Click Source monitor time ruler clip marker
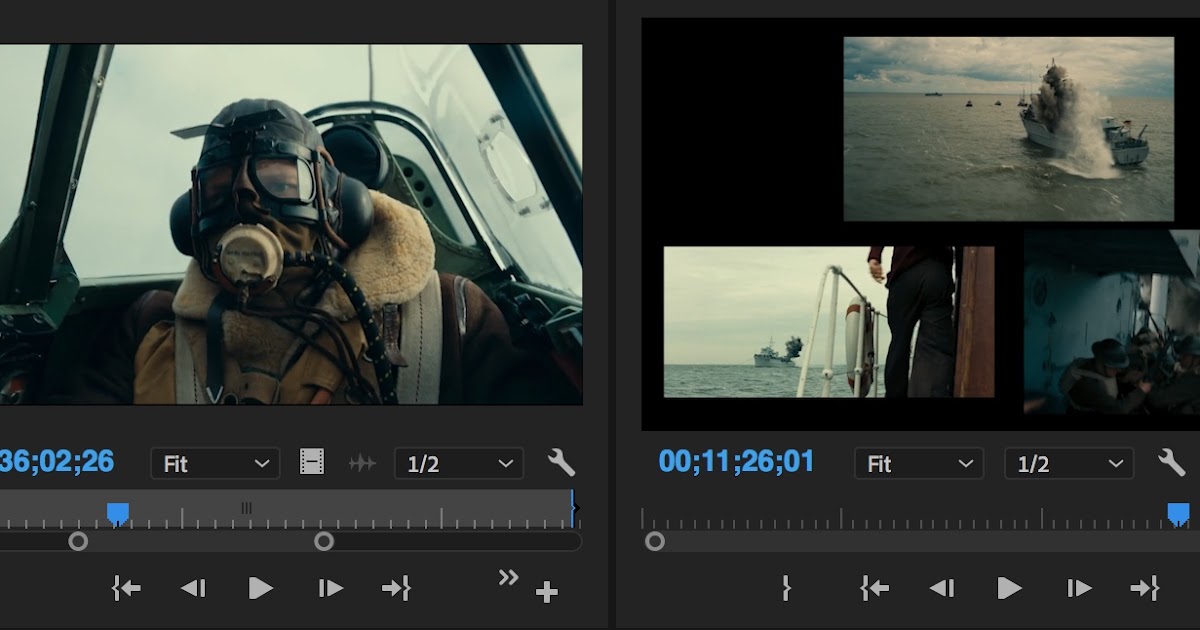This screenshot has height=630, width=1200. tap(246, 508)
